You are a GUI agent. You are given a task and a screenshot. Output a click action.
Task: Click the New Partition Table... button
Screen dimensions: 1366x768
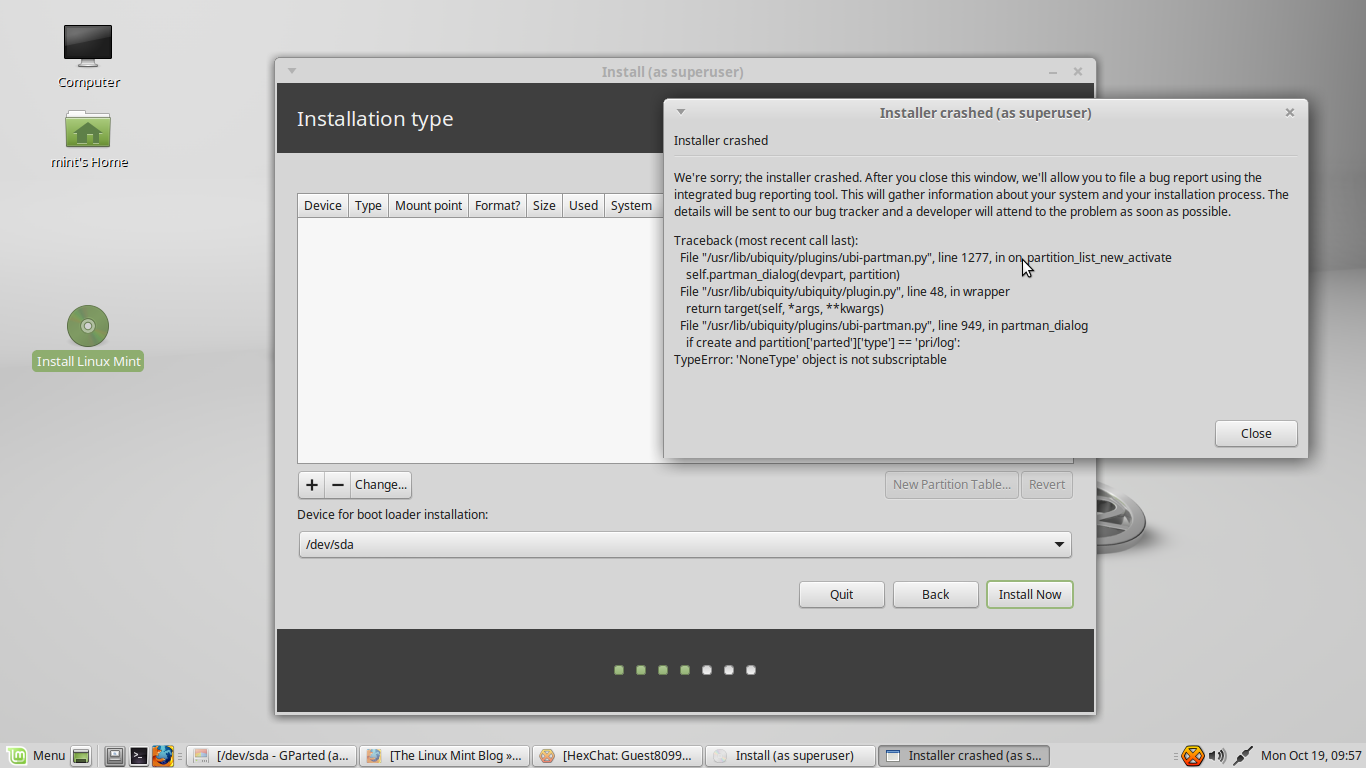(x=951, y=484)
